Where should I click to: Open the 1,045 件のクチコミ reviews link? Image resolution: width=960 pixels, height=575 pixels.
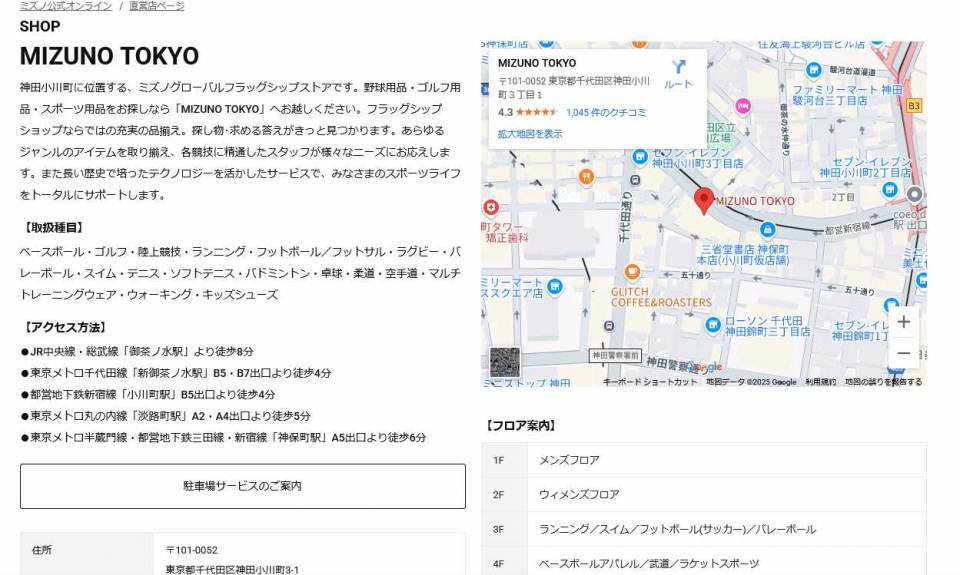[606, 113]
